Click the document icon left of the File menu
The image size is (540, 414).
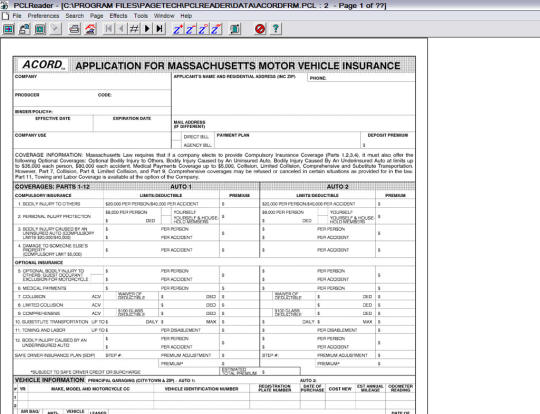[x=6, y=16]
